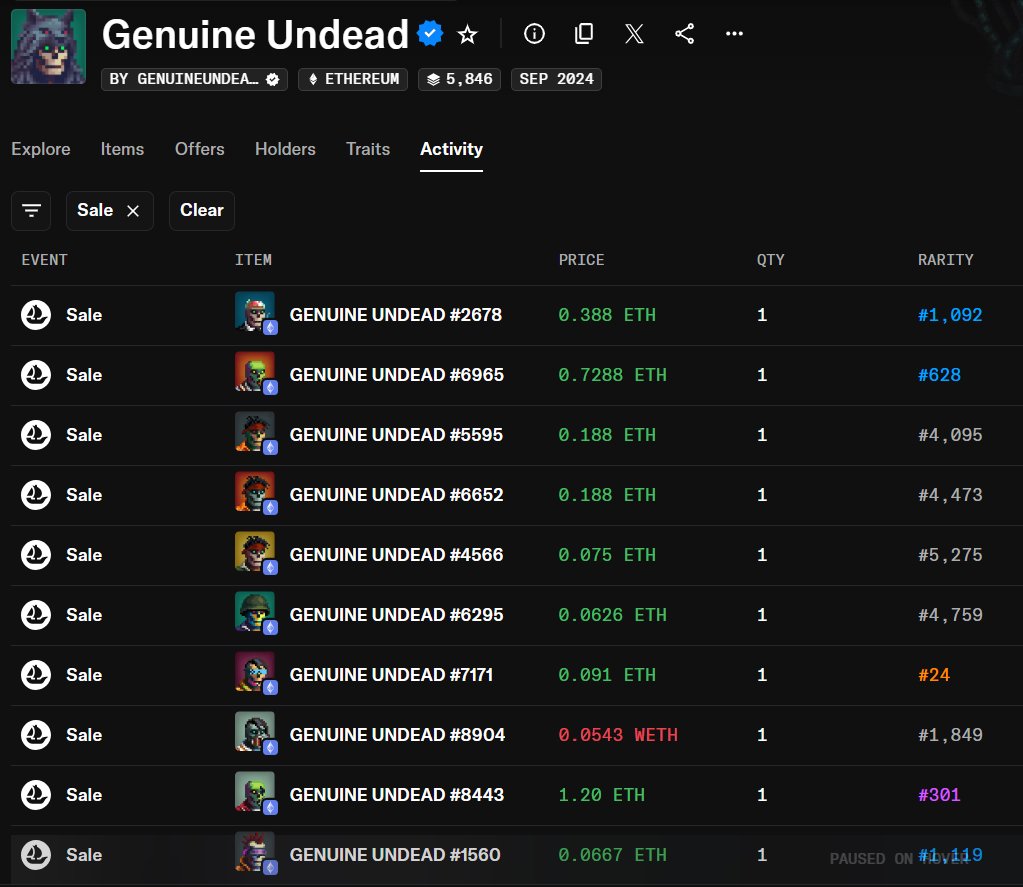Open the GENUINE UNDEAD #8904 item name

coord(397,735)
